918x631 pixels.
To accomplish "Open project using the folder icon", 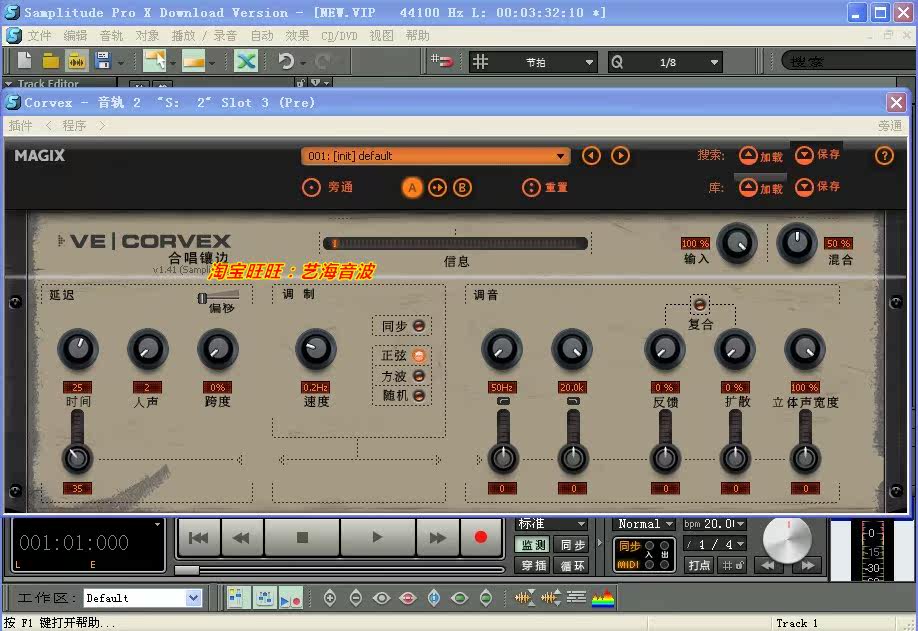I will (51, 61).
